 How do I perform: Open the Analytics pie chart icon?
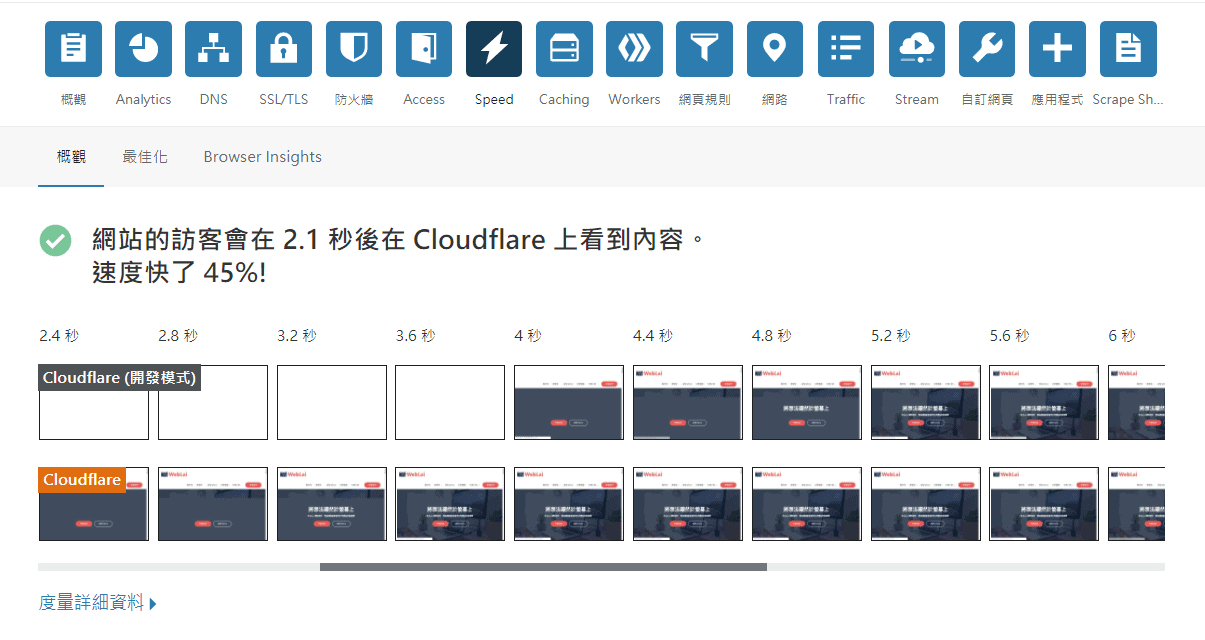pos(143,49)
